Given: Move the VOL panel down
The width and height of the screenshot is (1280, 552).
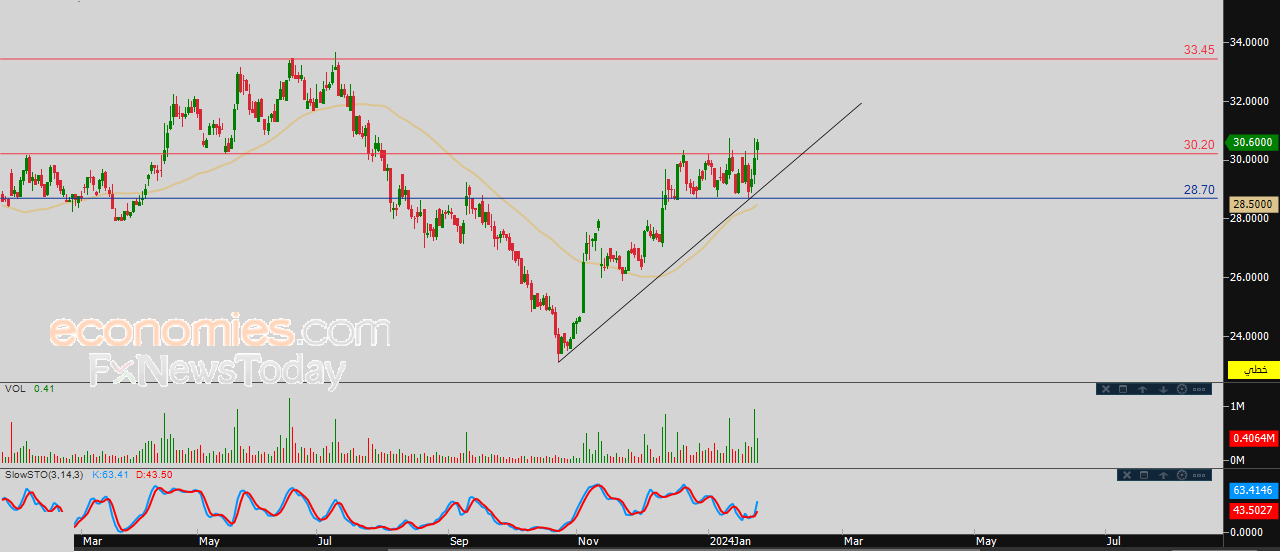Looking at the screenshot, I should [x=1163, y=389].
